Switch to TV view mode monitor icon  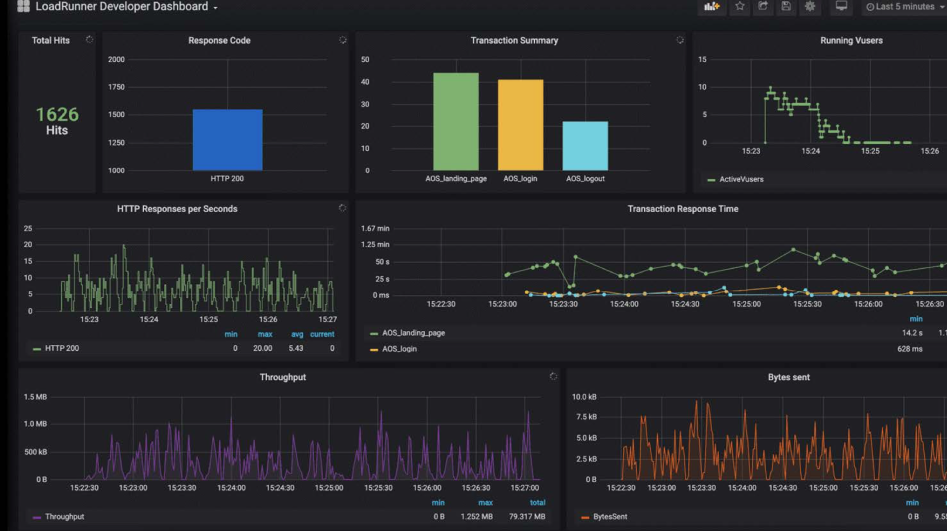tap(841, 7)
